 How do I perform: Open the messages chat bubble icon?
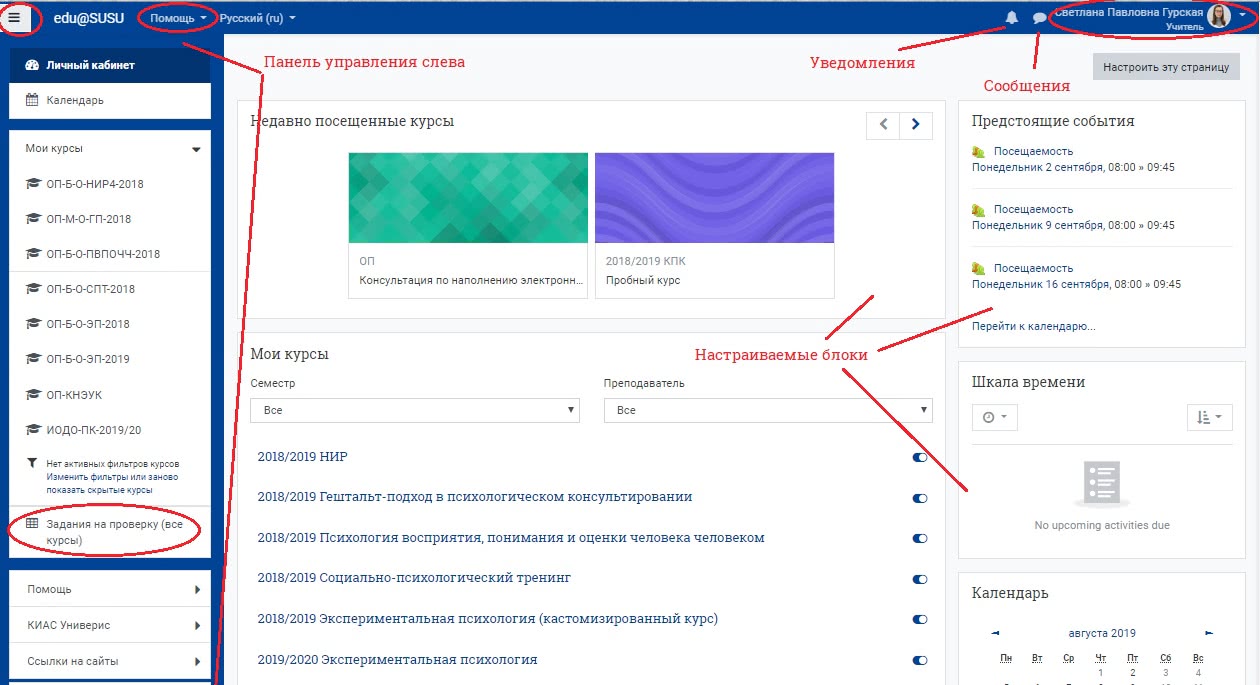pos(1039,18)
